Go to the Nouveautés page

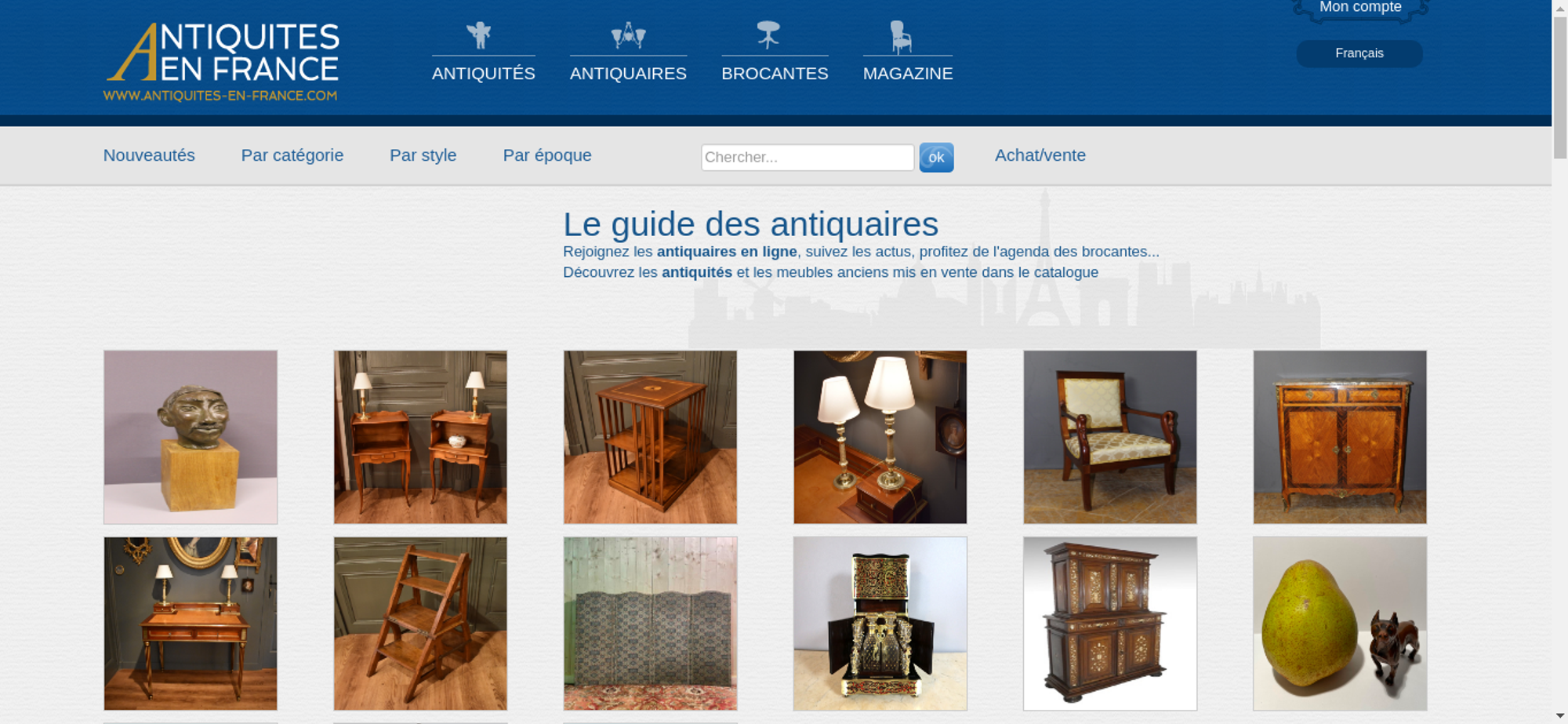(x=149, y=155)
